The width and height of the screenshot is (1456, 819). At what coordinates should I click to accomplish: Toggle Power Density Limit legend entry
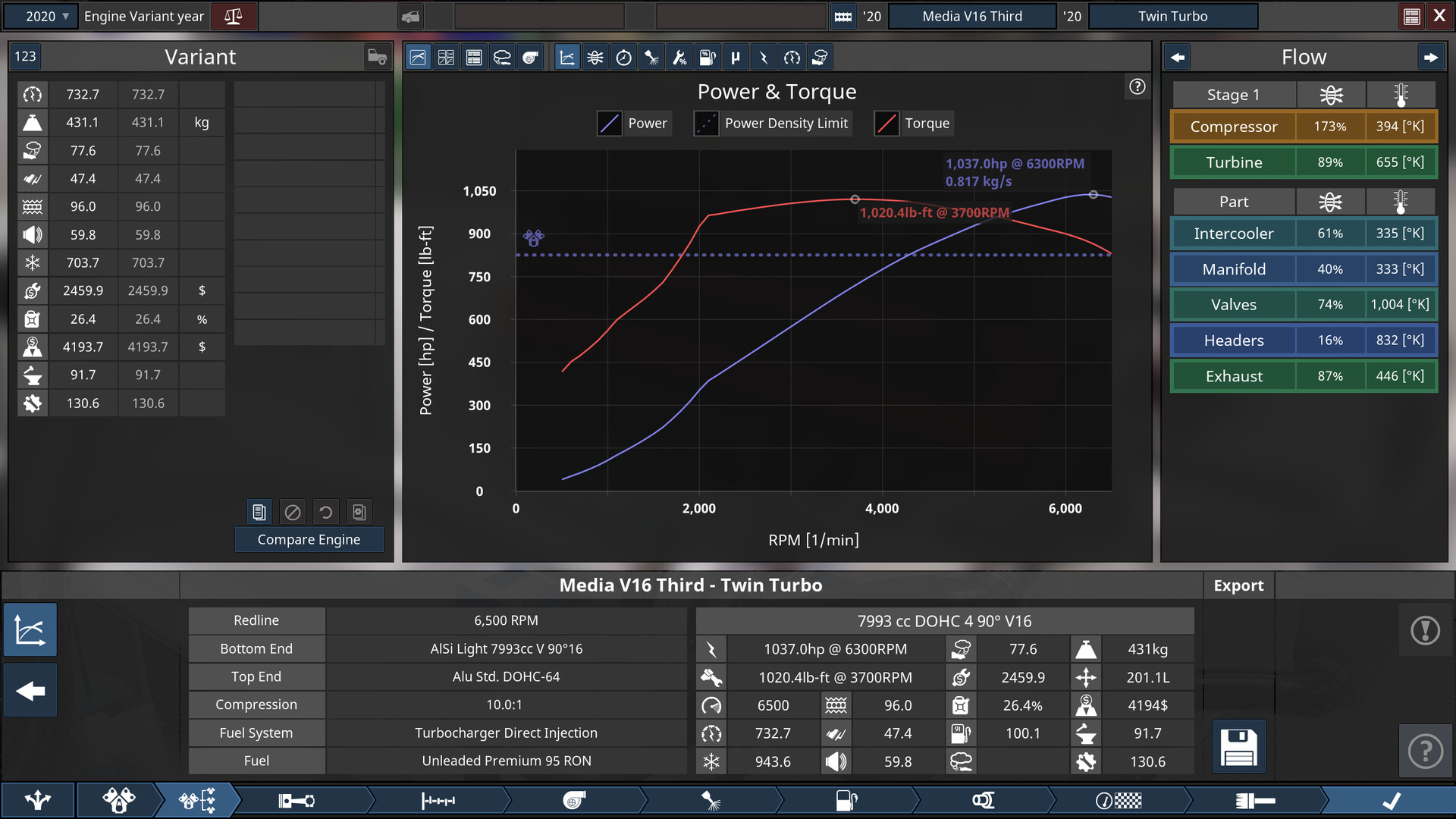pyautogui.click(x=786, y=124)
